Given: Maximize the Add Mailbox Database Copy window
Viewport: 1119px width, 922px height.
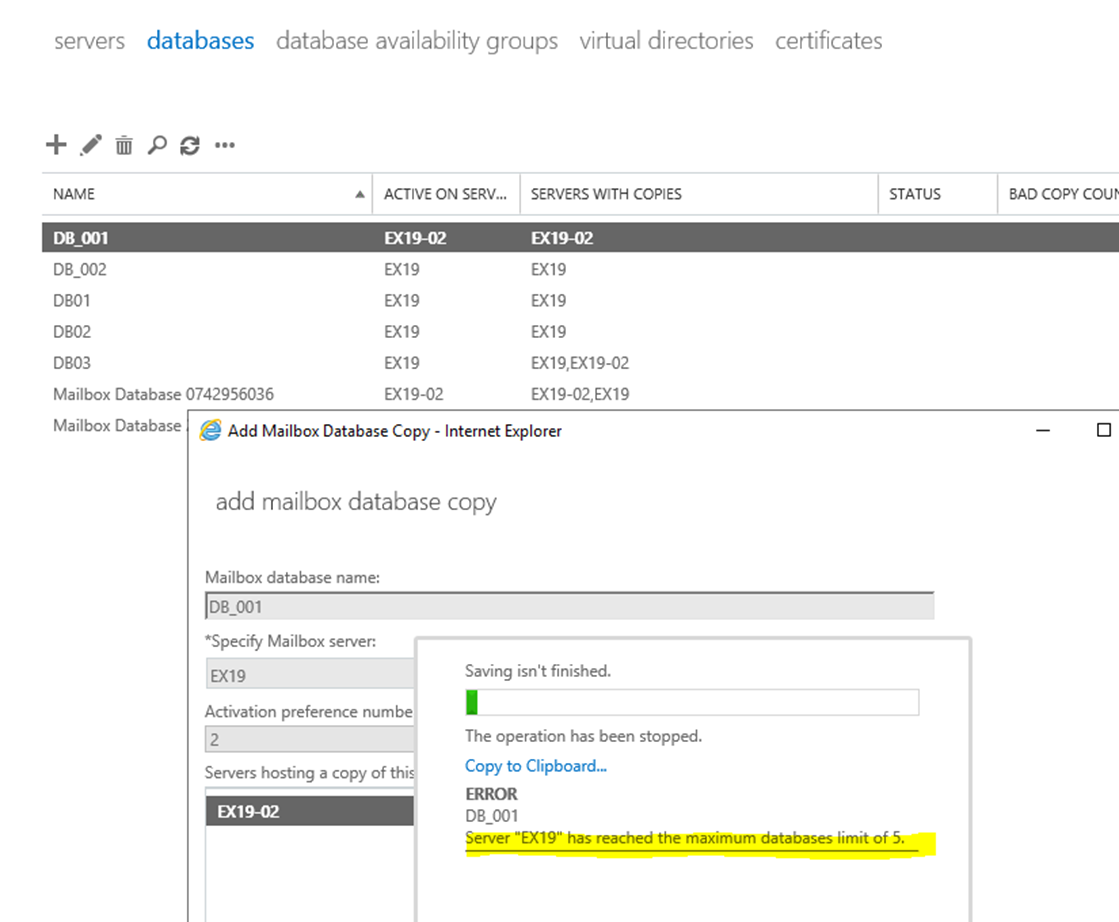Looking at the screenshot, I should coord(1104,430).
